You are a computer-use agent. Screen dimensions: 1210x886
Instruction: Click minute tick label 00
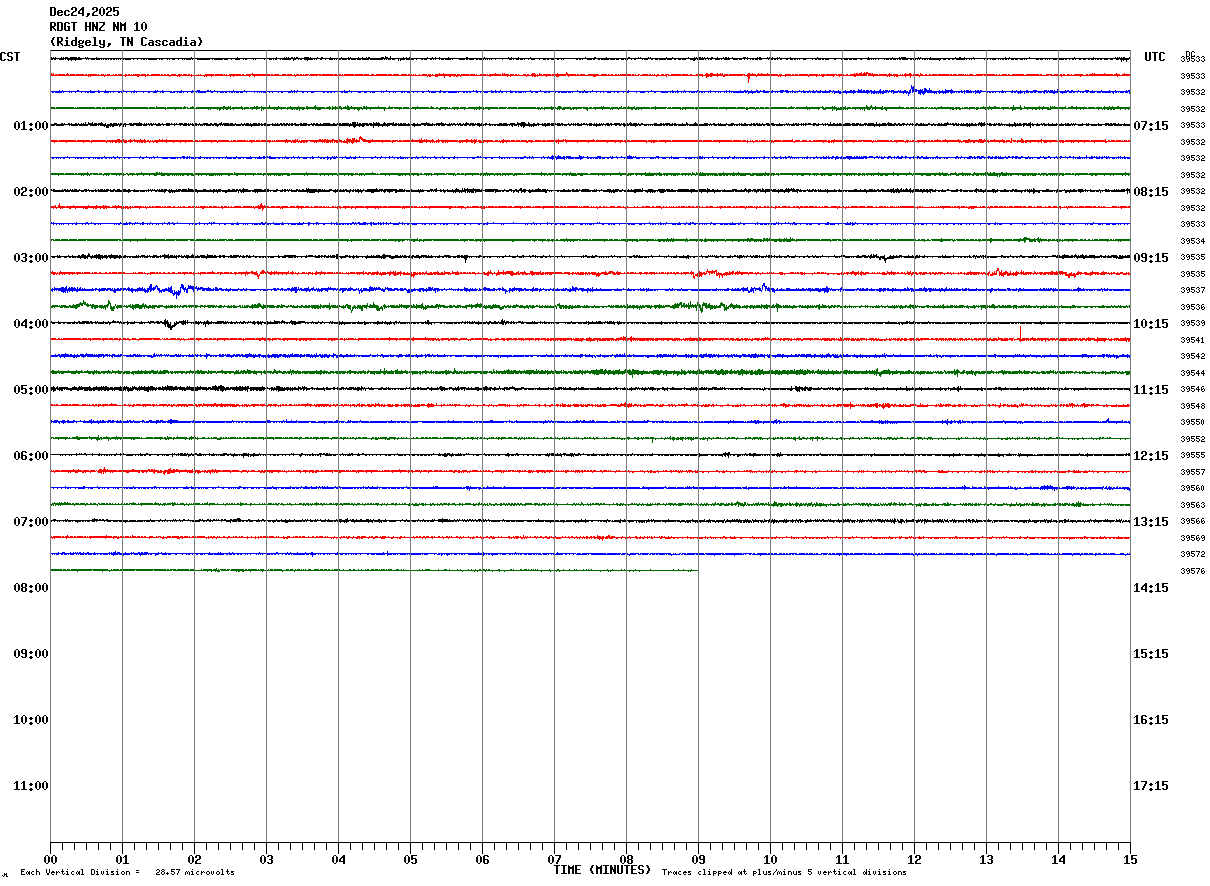(50, 859)
